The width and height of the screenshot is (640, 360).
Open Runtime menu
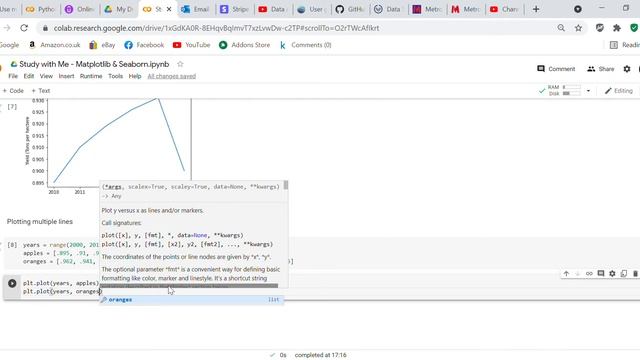tap(91, 76)
